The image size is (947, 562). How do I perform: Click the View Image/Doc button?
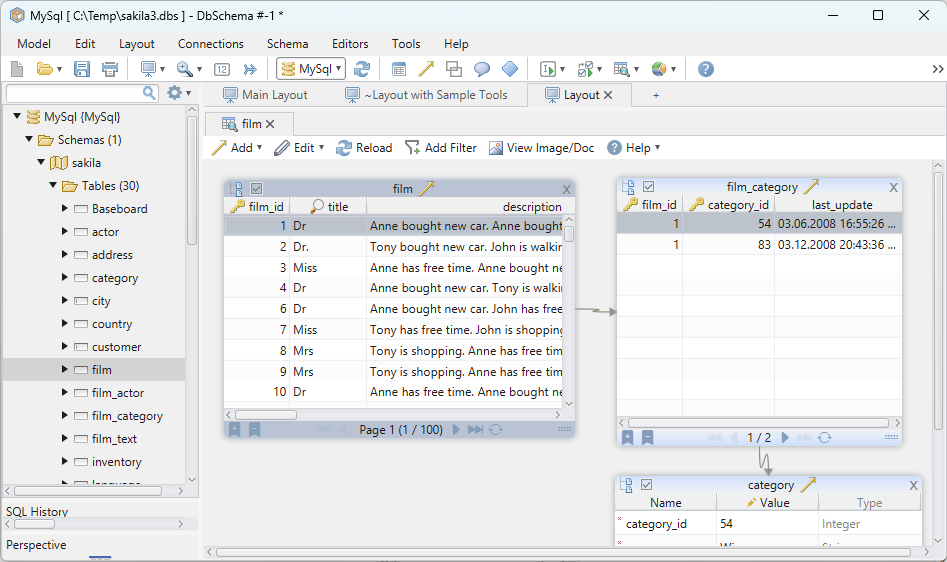point(542,148)
